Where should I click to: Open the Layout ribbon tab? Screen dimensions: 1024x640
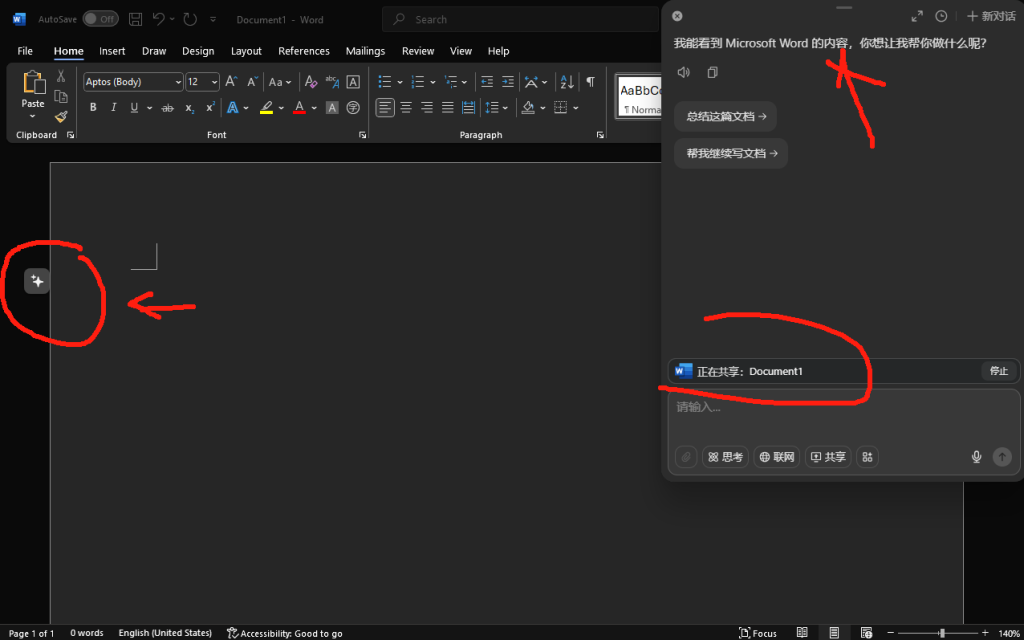tap(246, 51)
